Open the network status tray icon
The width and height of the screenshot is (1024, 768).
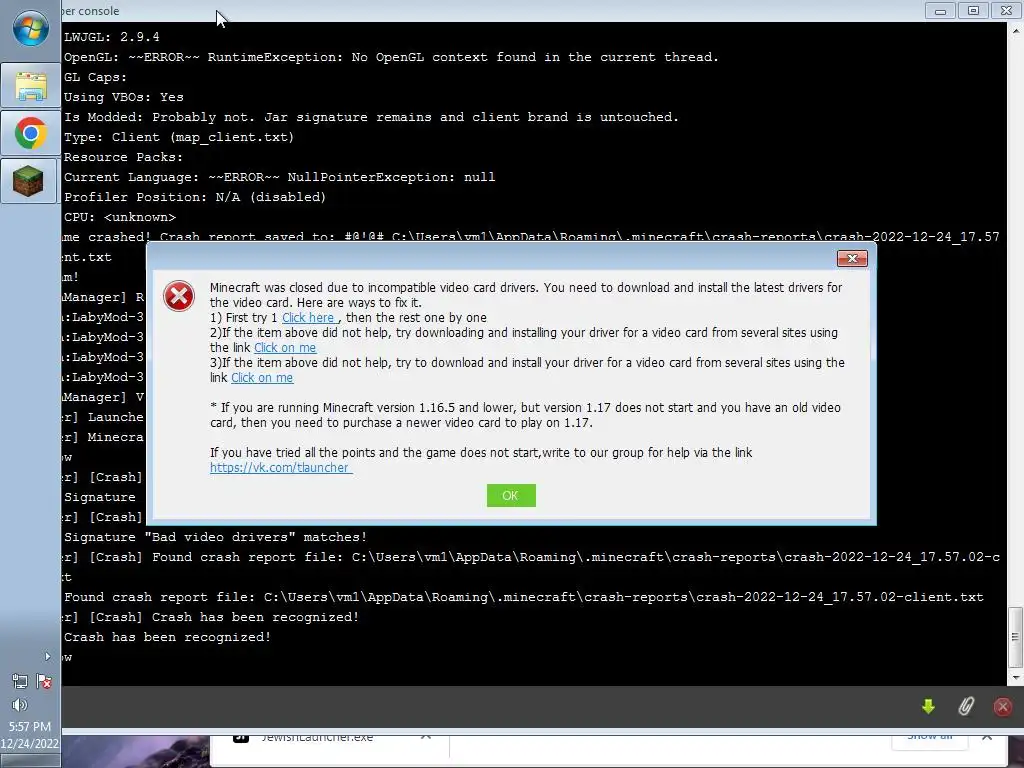point(20,682)
